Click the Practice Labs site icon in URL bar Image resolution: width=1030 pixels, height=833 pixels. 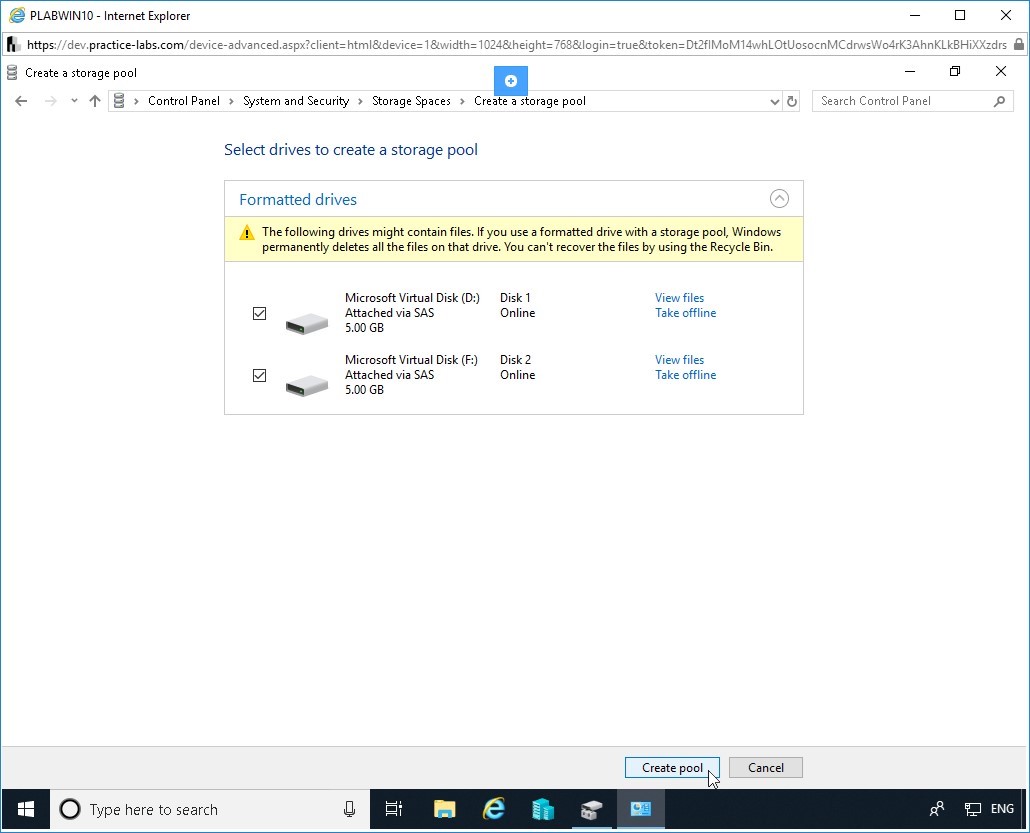(x=13, y=45)
